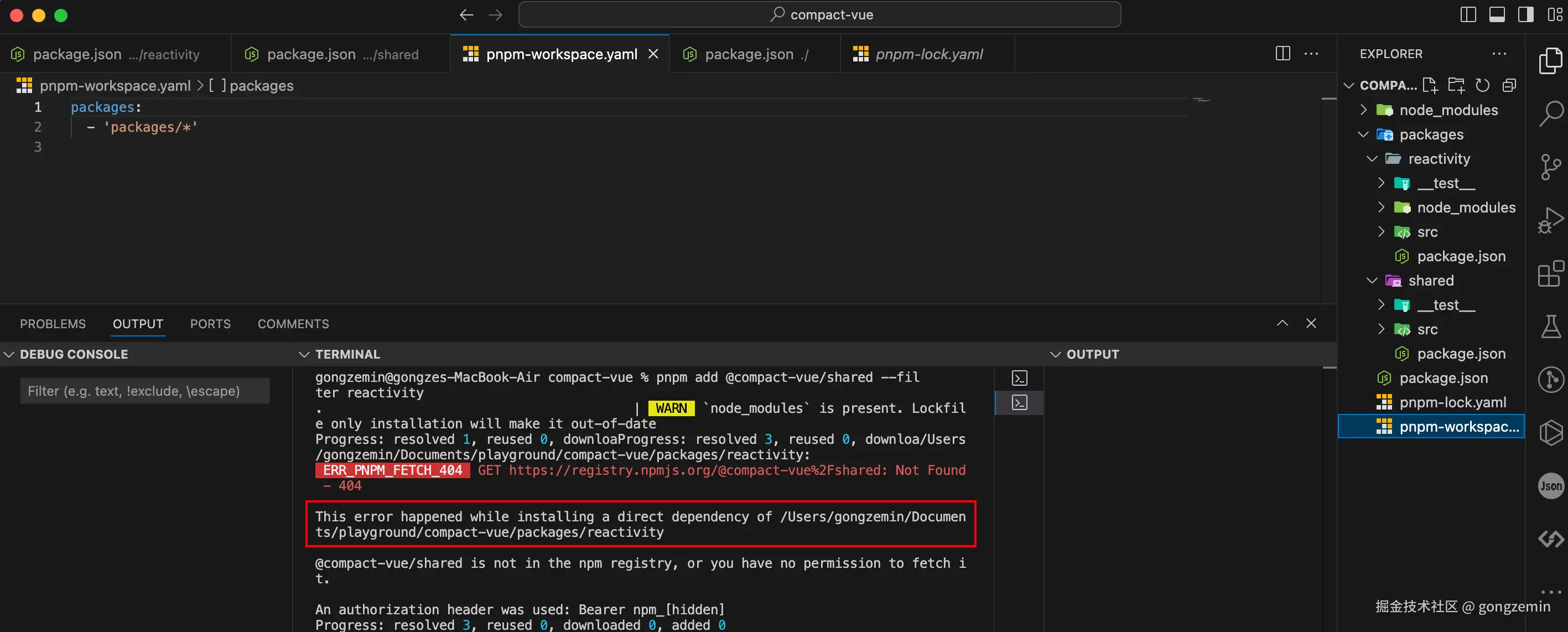Maximize the panel with the chevron-up button
Screen dimensions: 1568x632
(x=1282, y=323)
